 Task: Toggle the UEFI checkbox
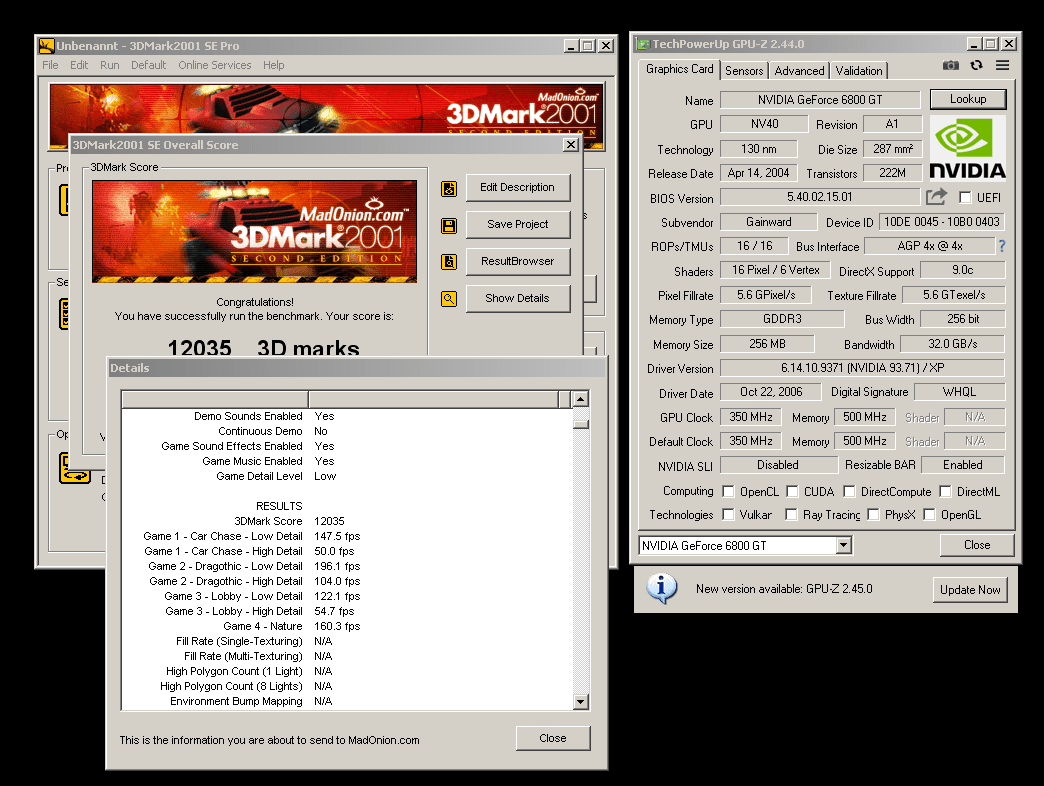pos(965,198)
